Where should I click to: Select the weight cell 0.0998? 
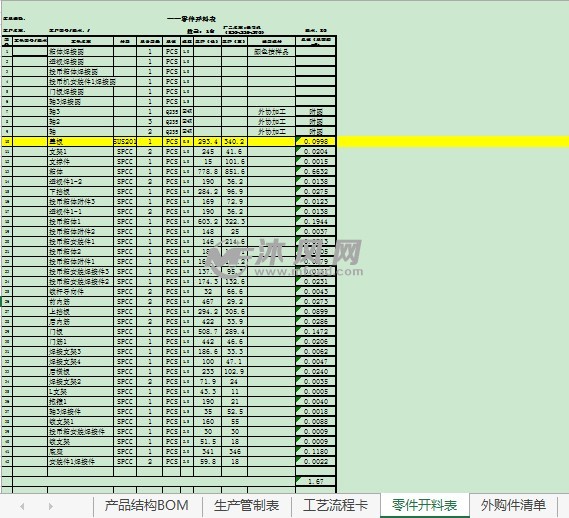point(316,142)
